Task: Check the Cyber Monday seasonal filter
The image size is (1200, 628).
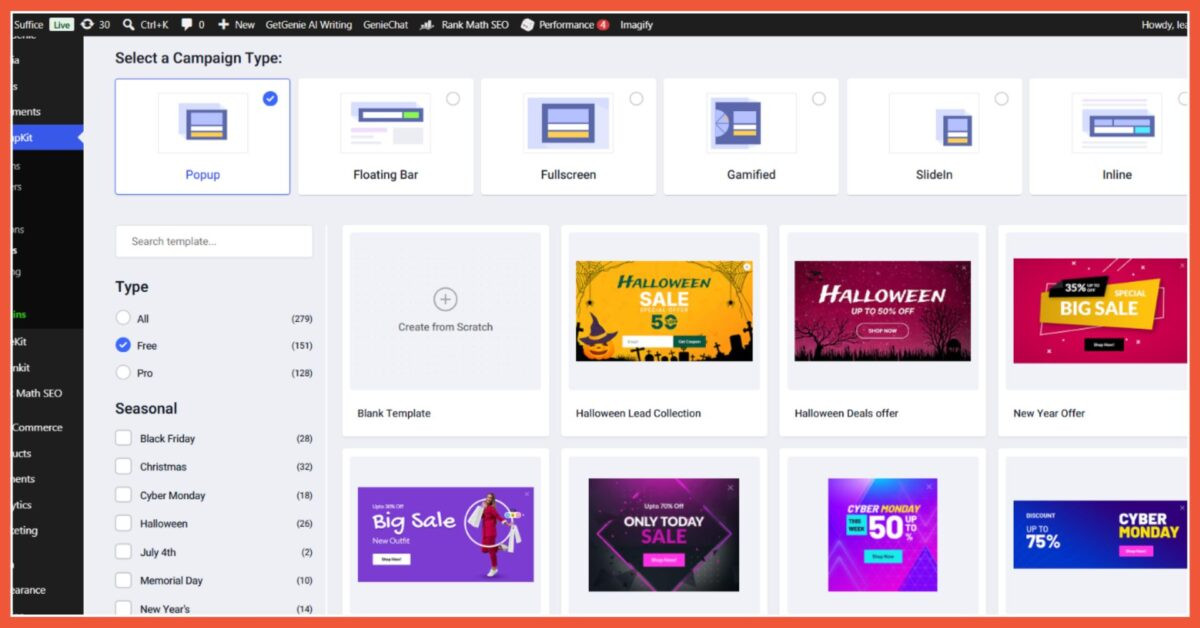Action: pyautogui.click(x=123, y=494)
